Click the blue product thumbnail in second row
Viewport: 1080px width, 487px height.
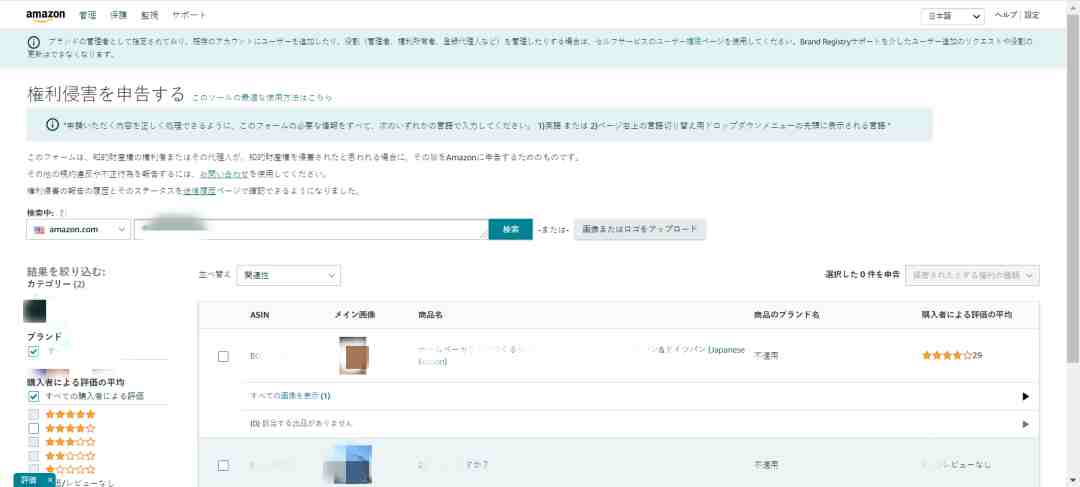(x=349, y=465)
